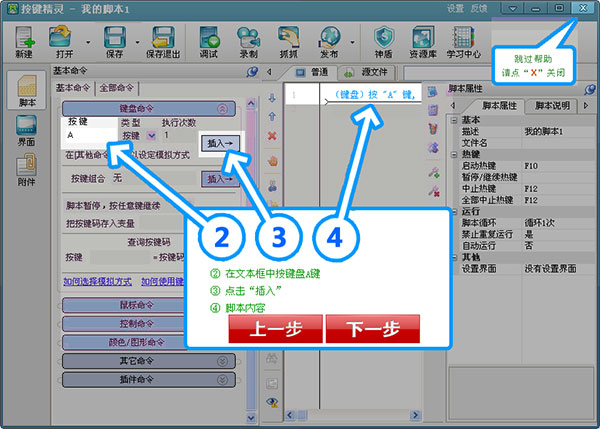
Task: Select the 界面 sidebar icon
Action: [24, 133]
